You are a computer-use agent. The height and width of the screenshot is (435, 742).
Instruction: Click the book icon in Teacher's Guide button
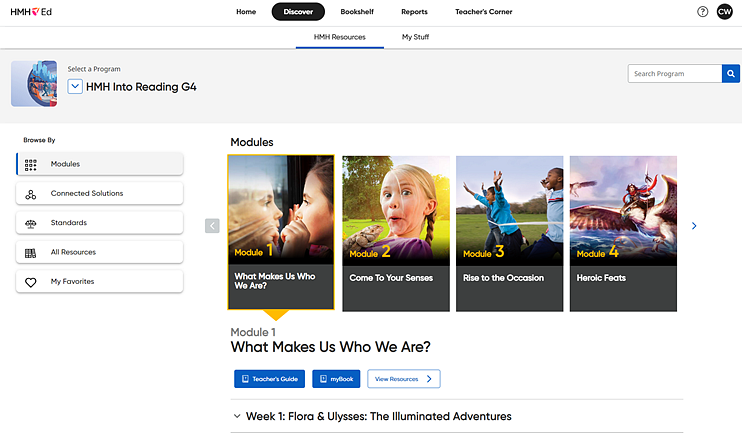pyautogui.click(x=245, y=379)
